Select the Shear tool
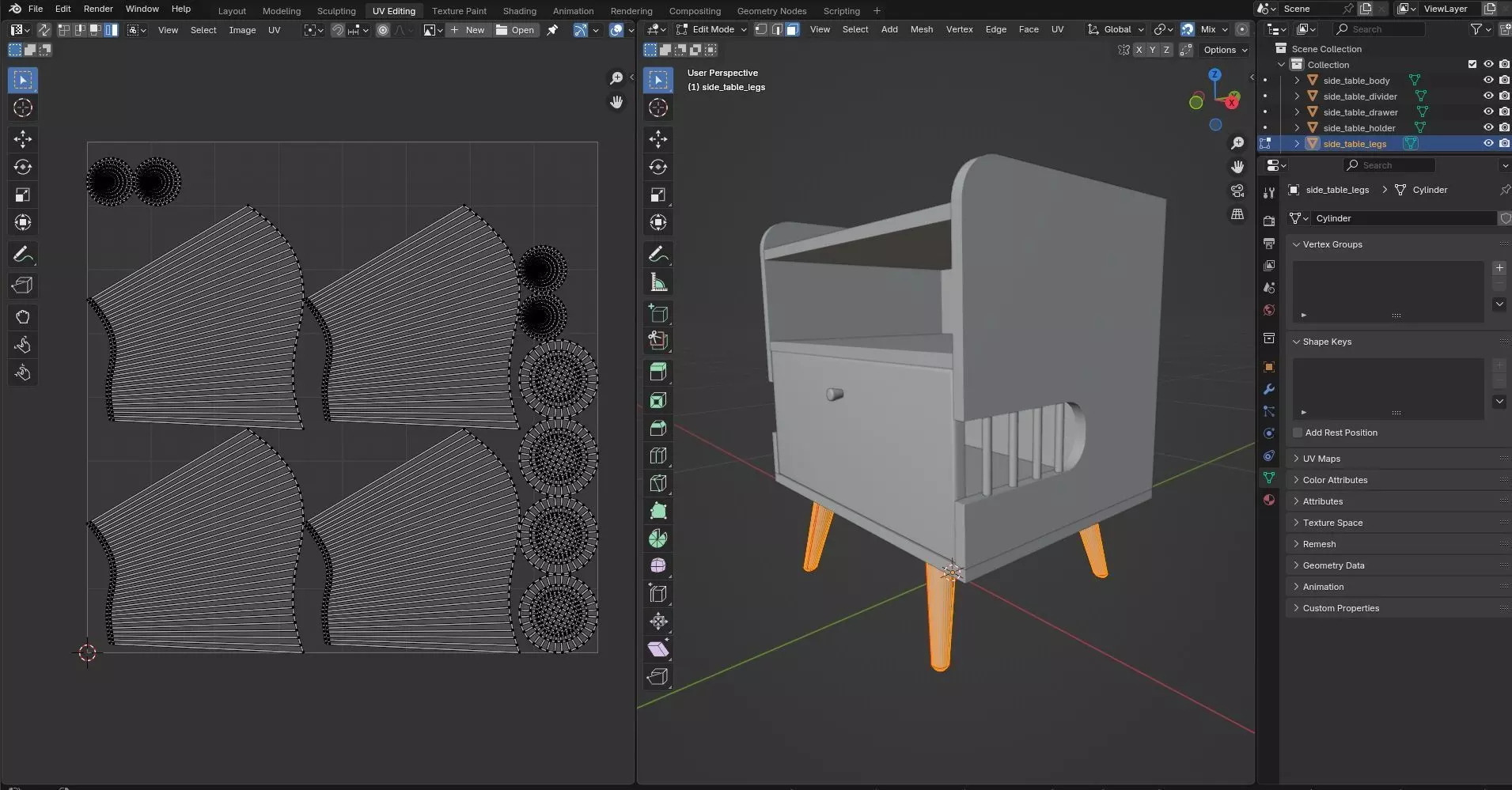 [658, 649]
